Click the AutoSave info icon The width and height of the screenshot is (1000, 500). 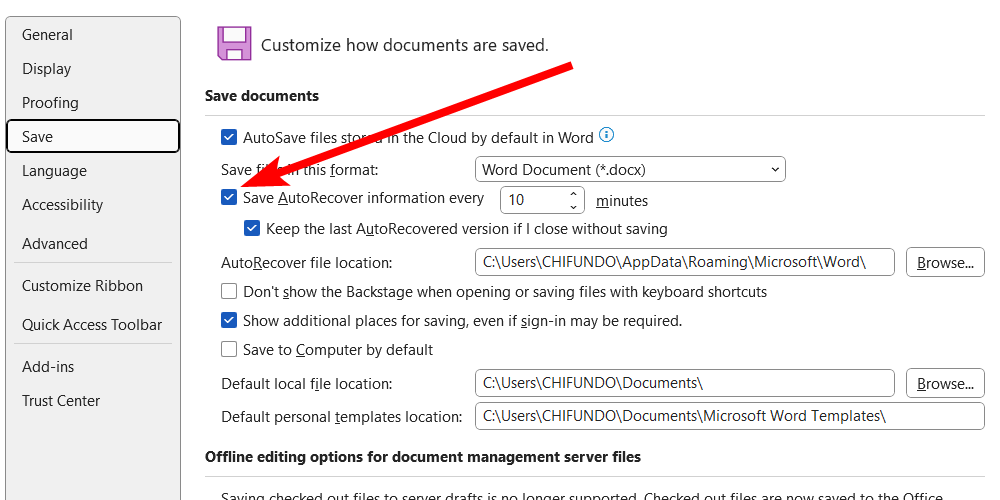click(x=607, y=135)
